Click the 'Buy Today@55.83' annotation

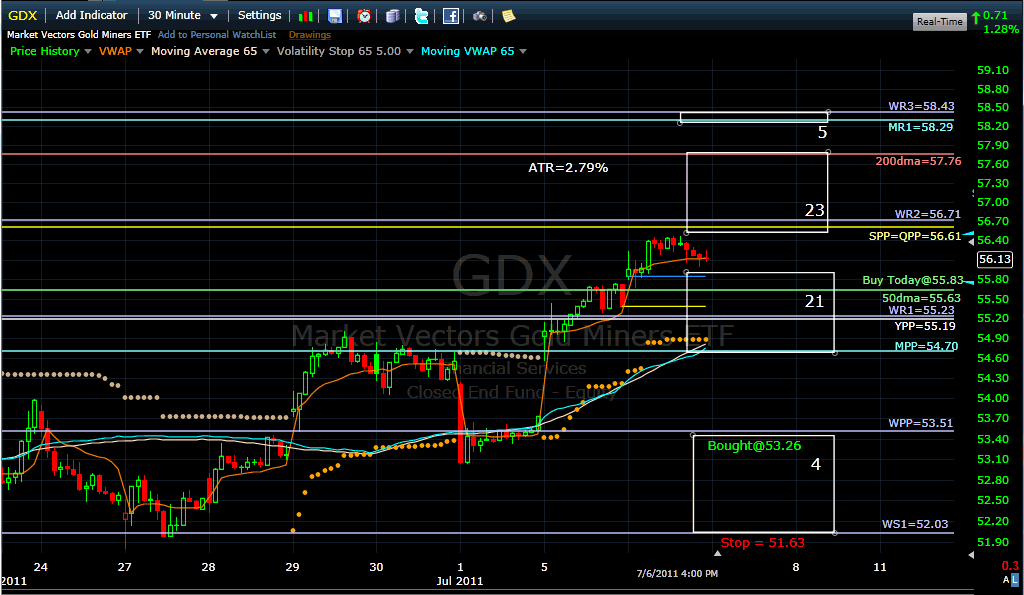click(912, 280)
